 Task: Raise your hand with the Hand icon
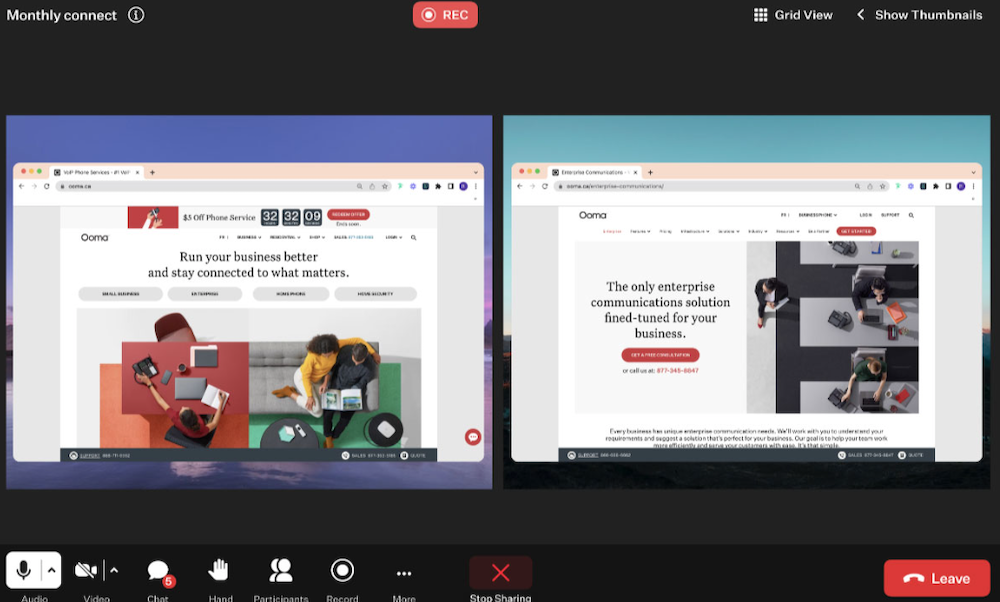[x=219, y=570]
